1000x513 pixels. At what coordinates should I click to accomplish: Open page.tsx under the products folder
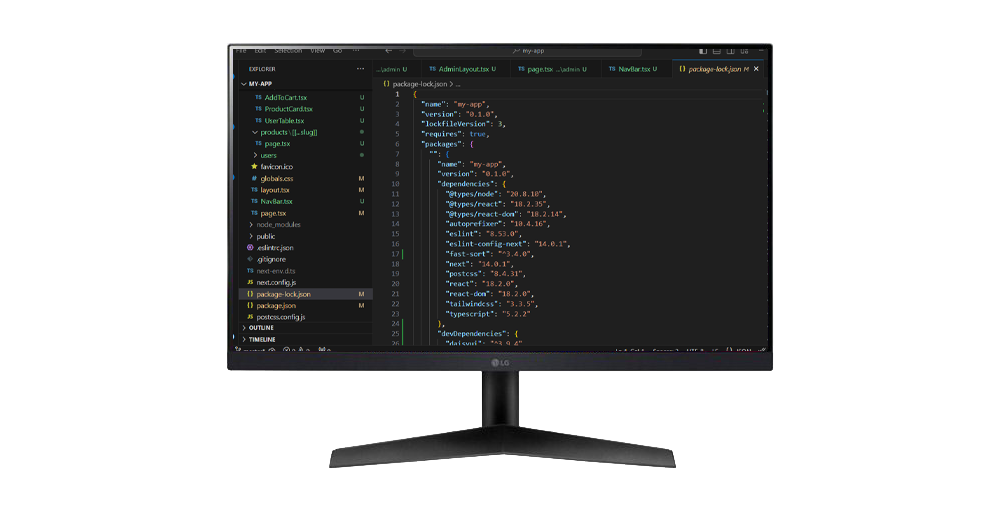[x=305, y=144]
